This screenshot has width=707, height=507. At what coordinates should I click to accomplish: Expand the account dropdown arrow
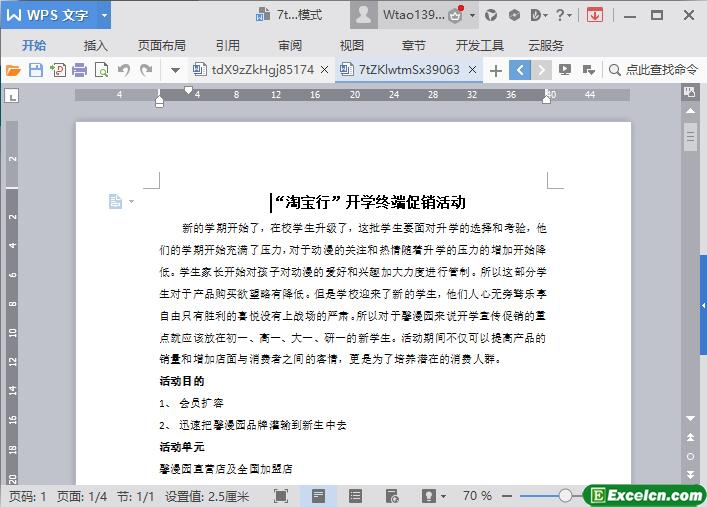tap(472, 16)
